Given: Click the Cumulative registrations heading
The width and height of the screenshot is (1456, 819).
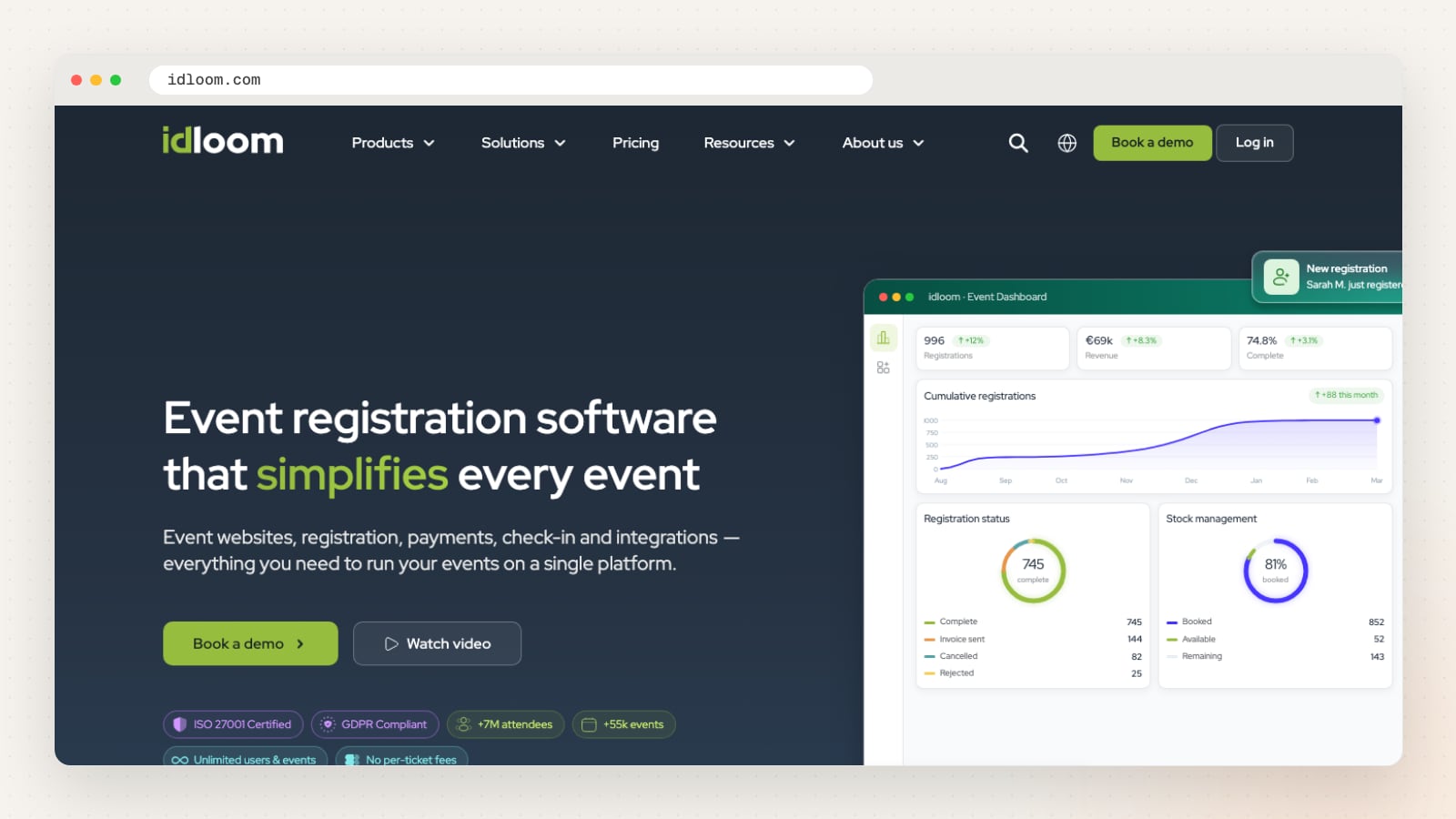Looking at the screenshot, I should pyautogui.click(x=979, y=396).
